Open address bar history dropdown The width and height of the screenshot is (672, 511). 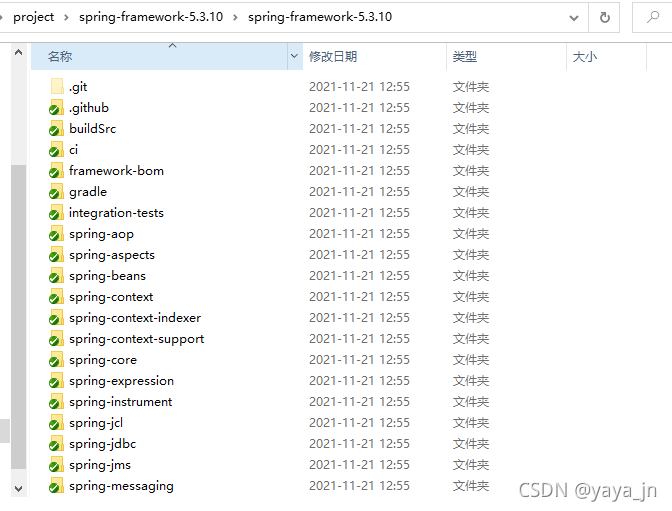(x=573, y=18)
